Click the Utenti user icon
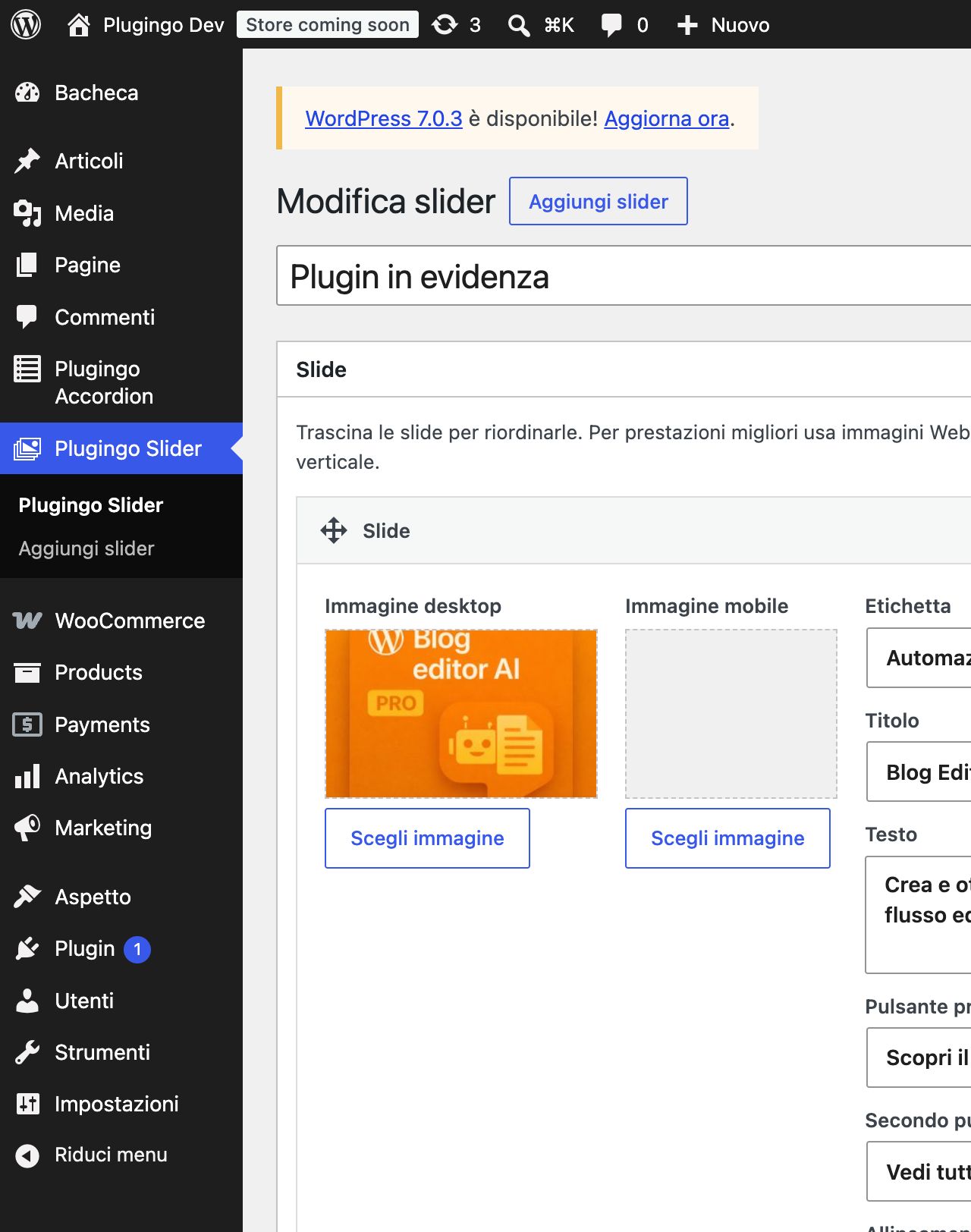Screen dimensions: 971x1232 pos(27,1001)
